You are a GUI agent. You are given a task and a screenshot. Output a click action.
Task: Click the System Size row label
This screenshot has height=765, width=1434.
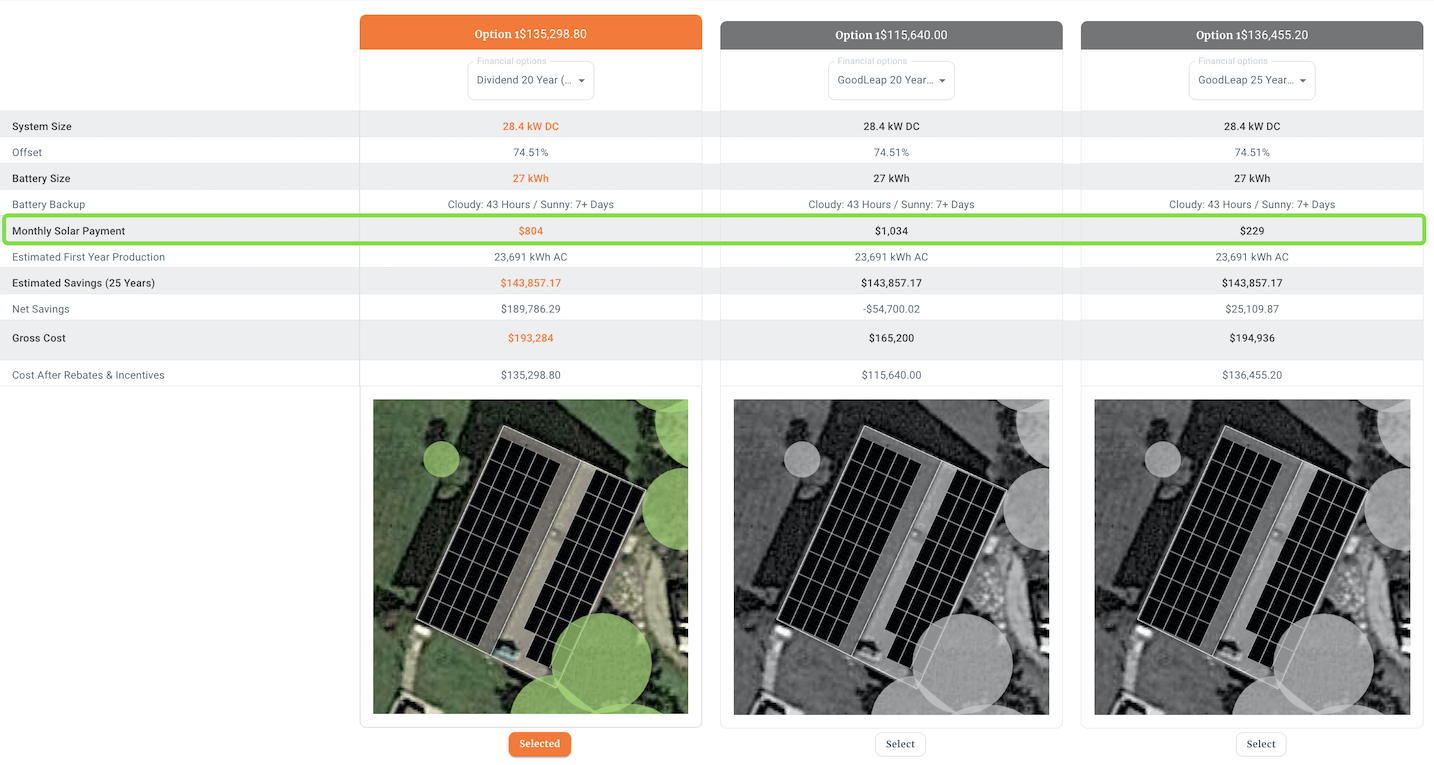coord(42,126)
